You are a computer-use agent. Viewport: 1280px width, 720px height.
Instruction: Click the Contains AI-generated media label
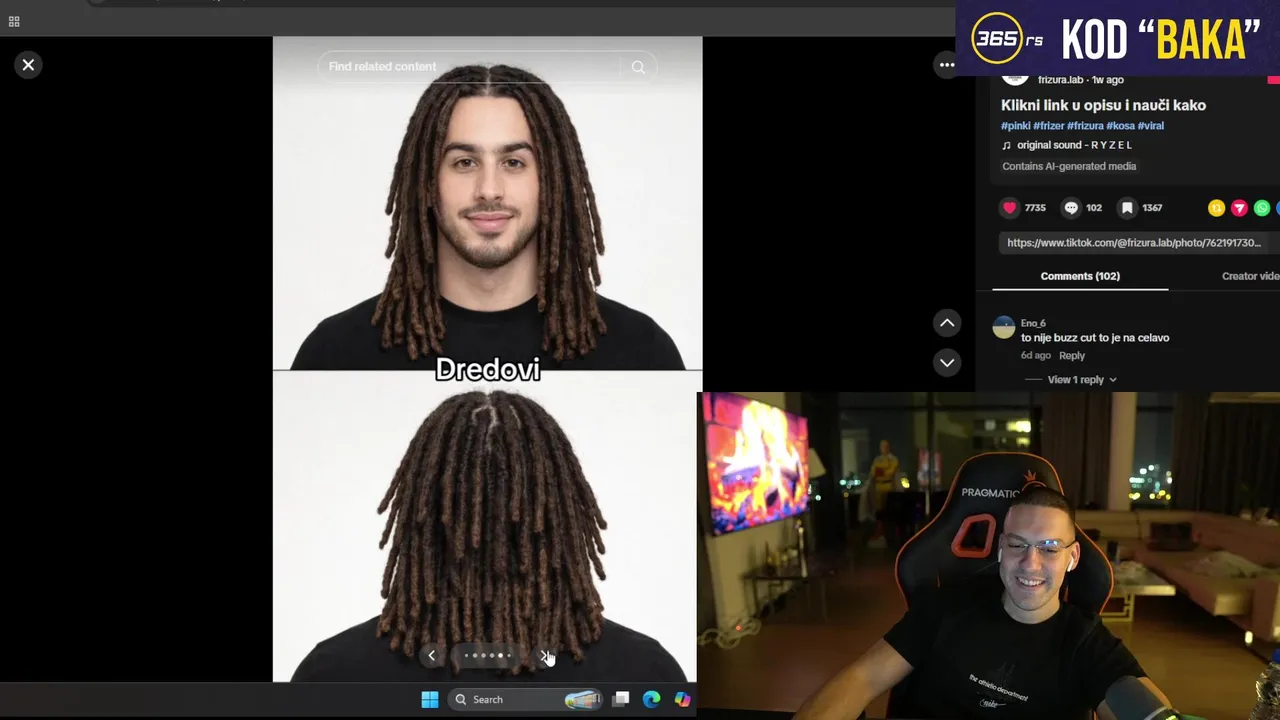[x=1069, y=166]
